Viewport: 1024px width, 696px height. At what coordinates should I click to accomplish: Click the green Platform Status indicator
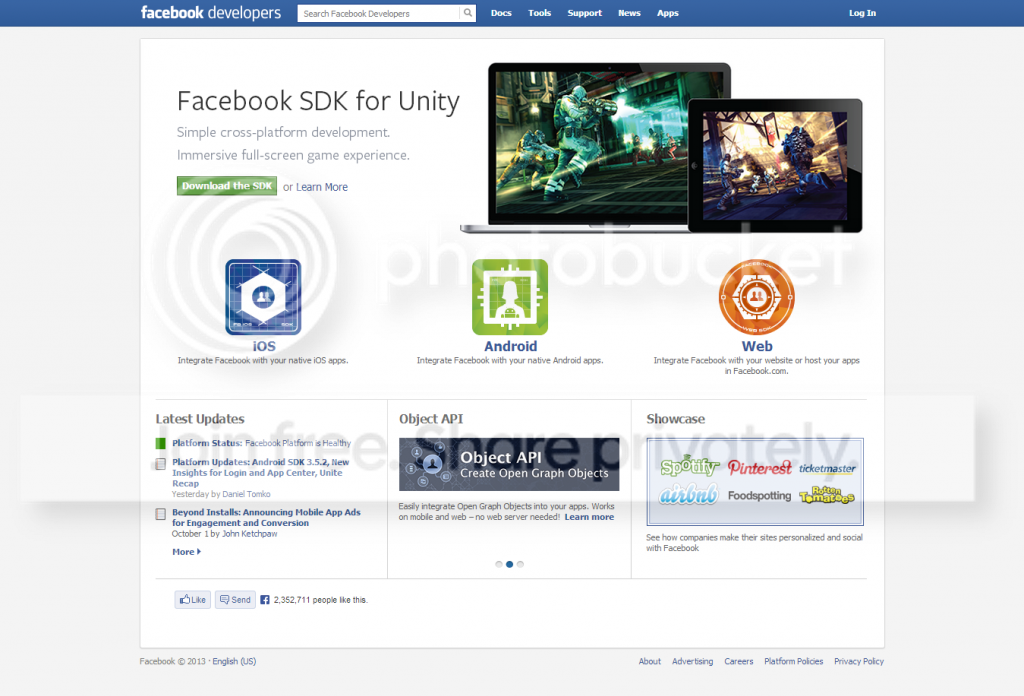(161, 443)
